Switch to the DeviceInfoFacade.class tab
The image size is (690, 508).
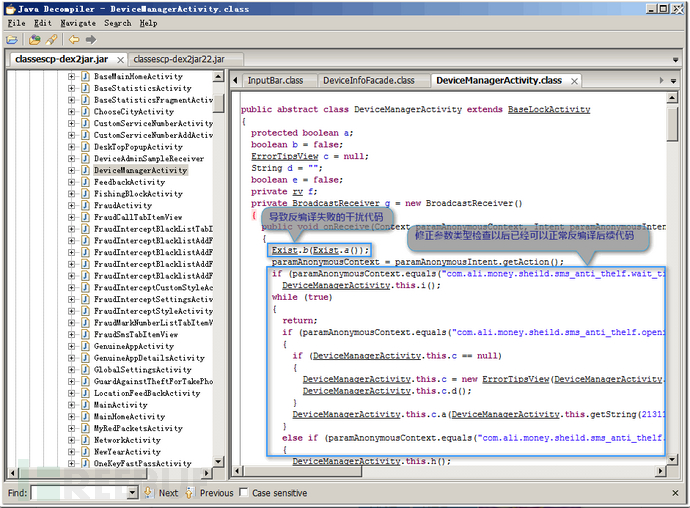coord(368,80)
